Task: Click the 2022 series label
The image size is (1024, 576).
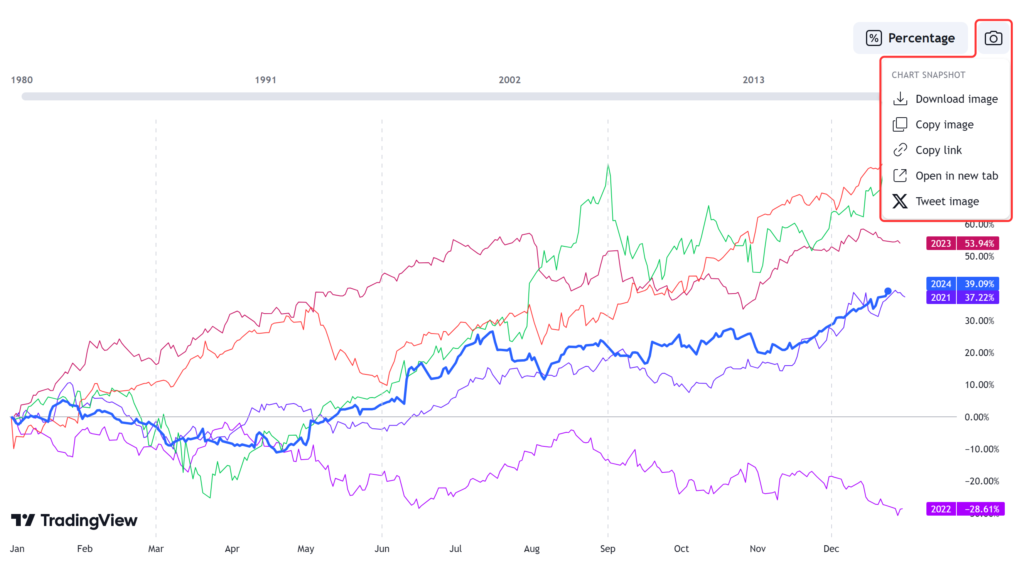Action: coord(941,509)
